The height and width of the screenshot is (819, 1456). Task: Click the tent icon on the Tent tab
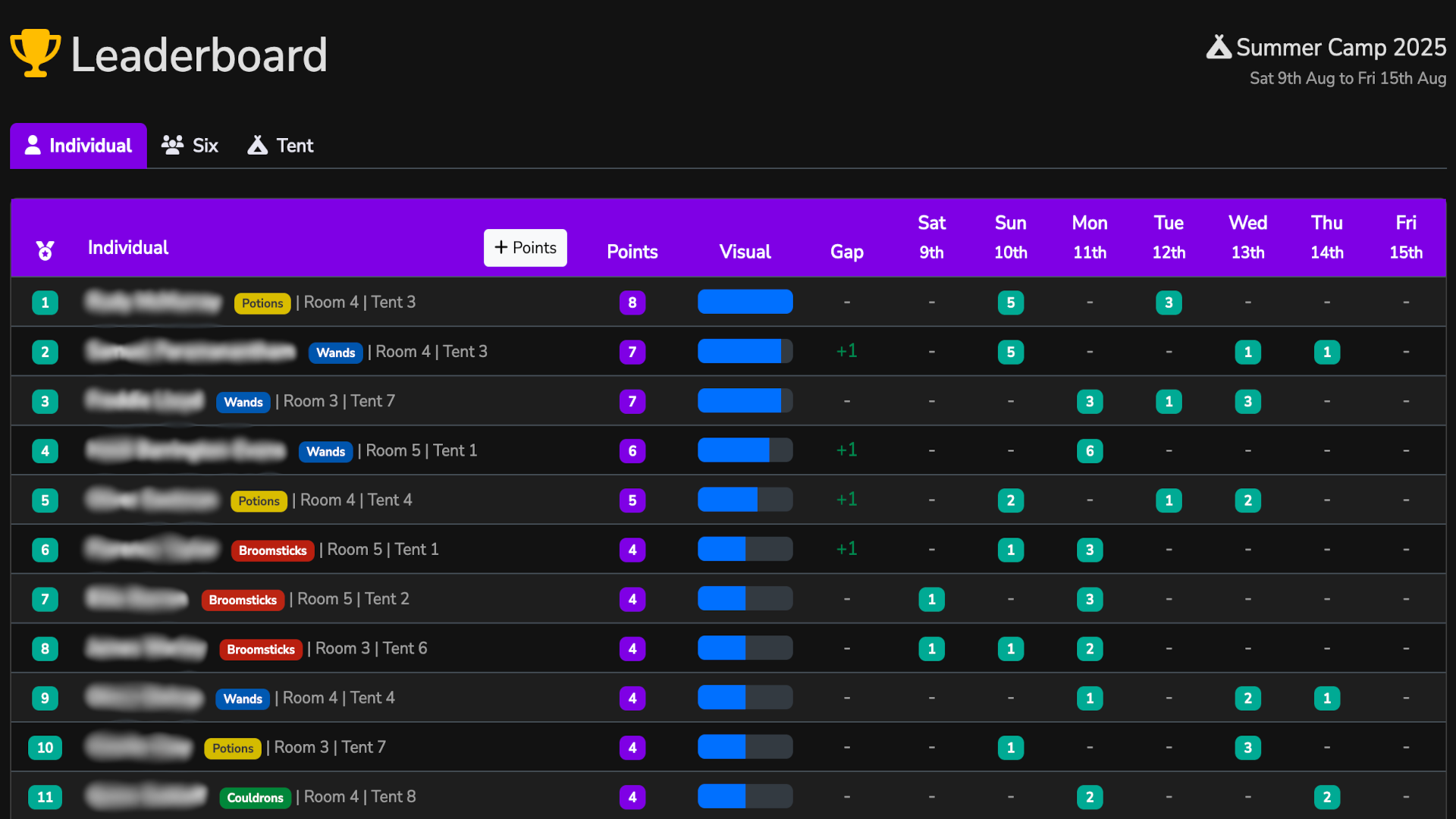pos(258,145)
